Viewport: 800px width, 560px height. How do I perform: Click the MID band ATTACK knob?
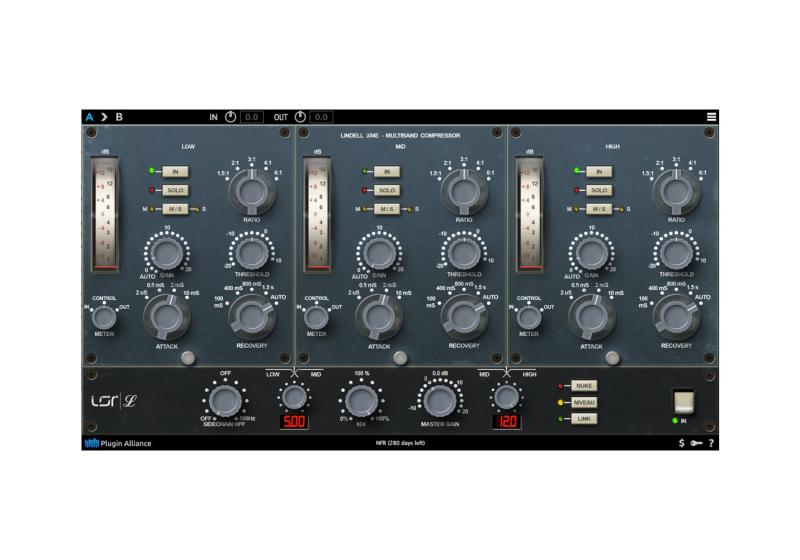(379, 317)
